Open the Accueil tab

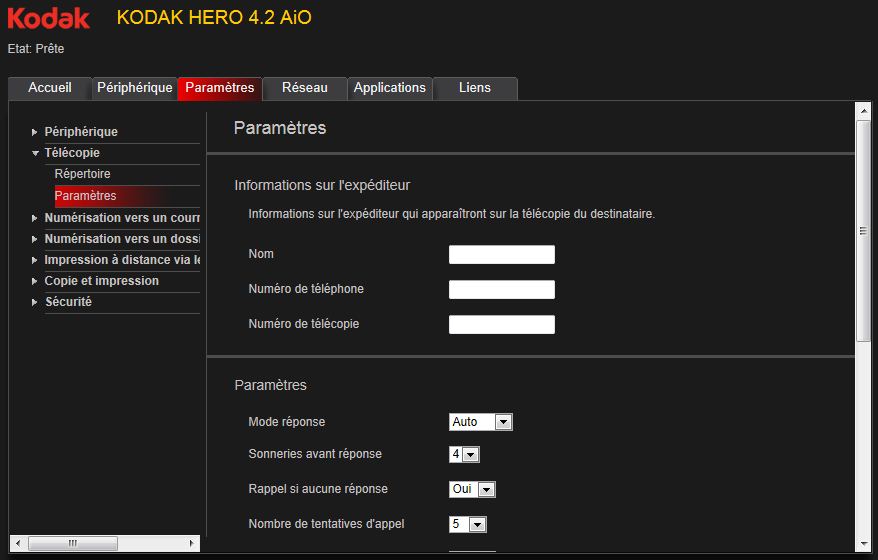coord(50,88)
